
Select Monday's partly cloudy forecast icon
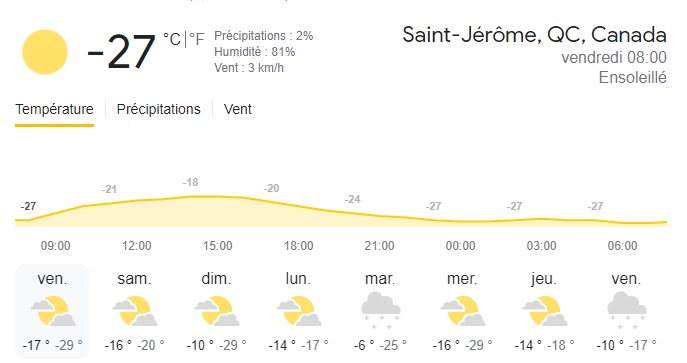pos(298,311)
